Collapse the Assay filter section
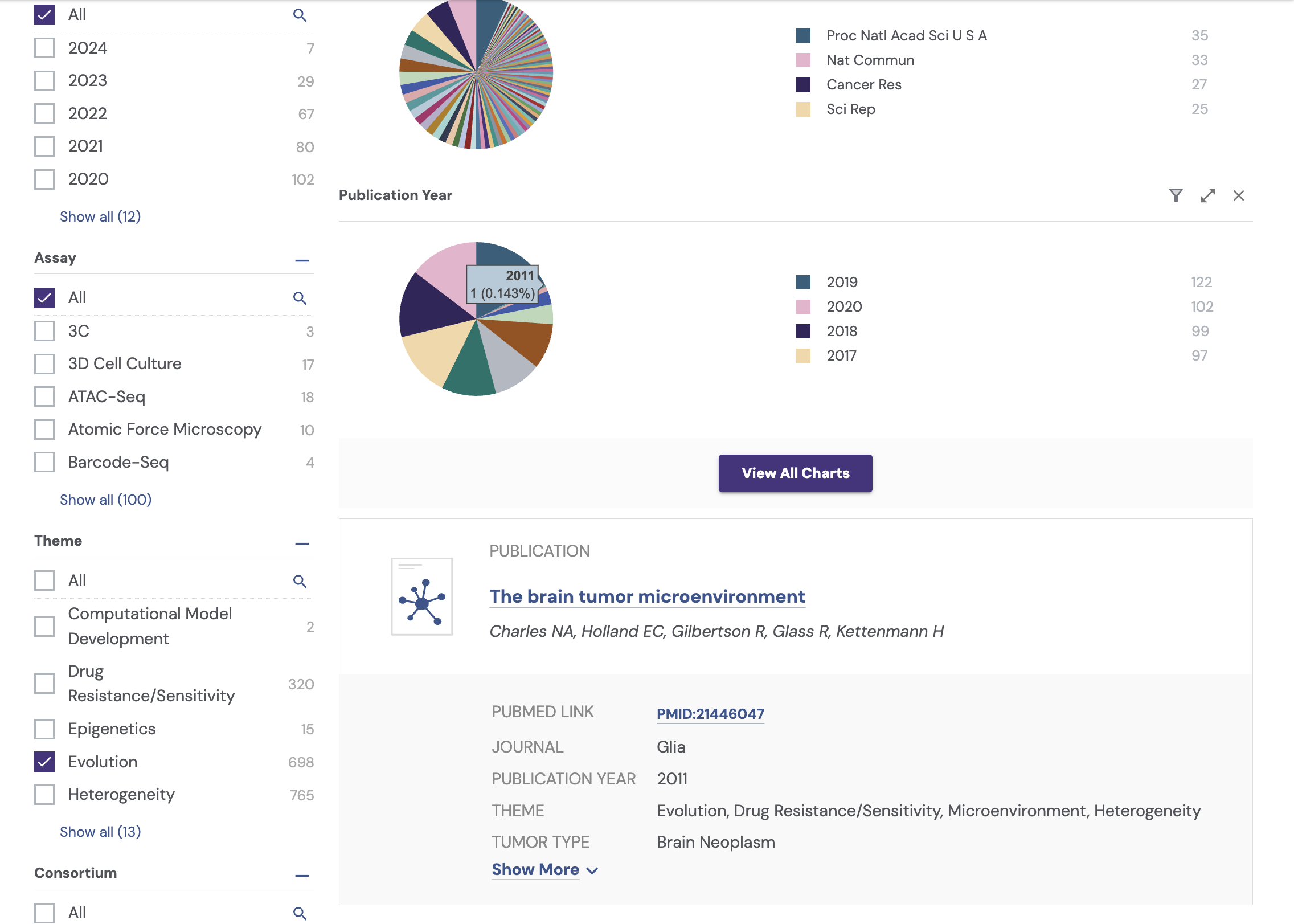 tap(302, 260)
